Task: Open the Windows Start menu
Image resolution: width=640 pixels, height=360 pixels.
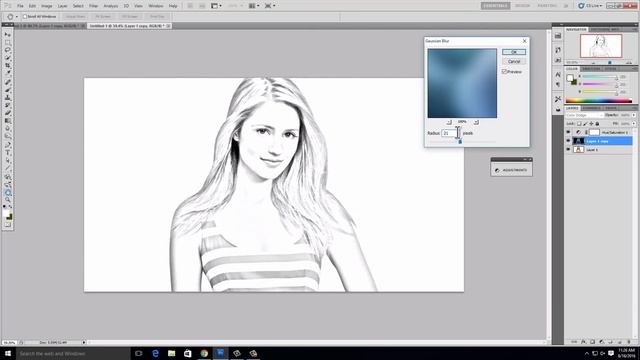Action: pyautogui.click(x=8, y=353)
